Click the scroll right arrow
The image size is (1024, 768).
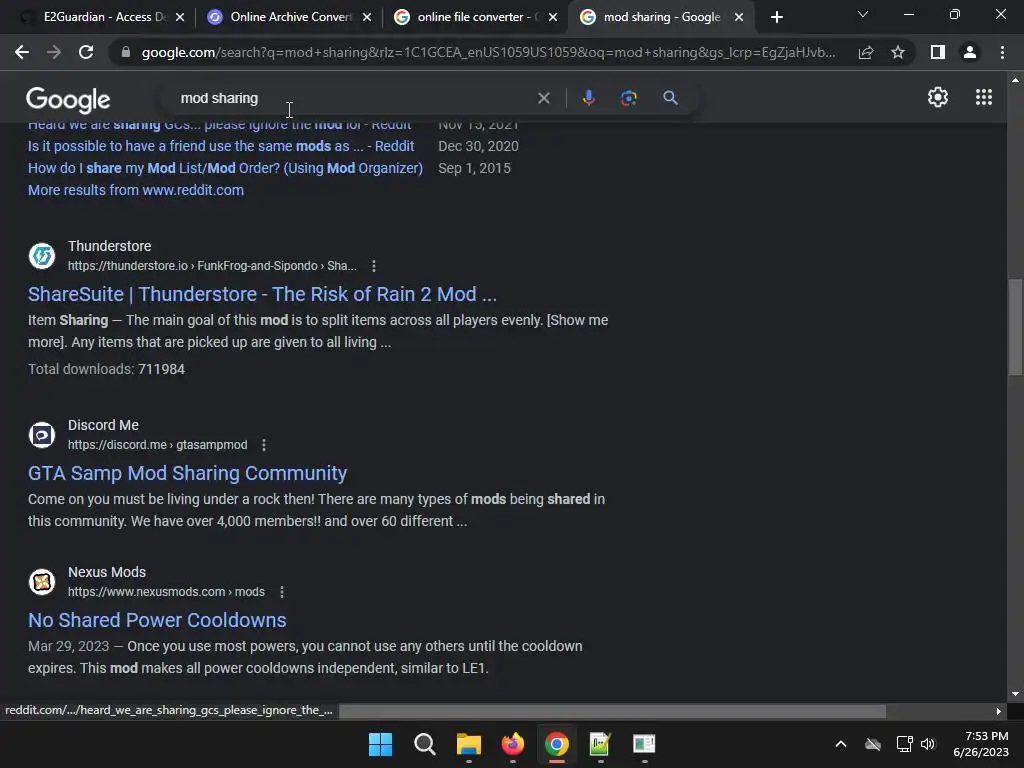click(x=998, y=711)
